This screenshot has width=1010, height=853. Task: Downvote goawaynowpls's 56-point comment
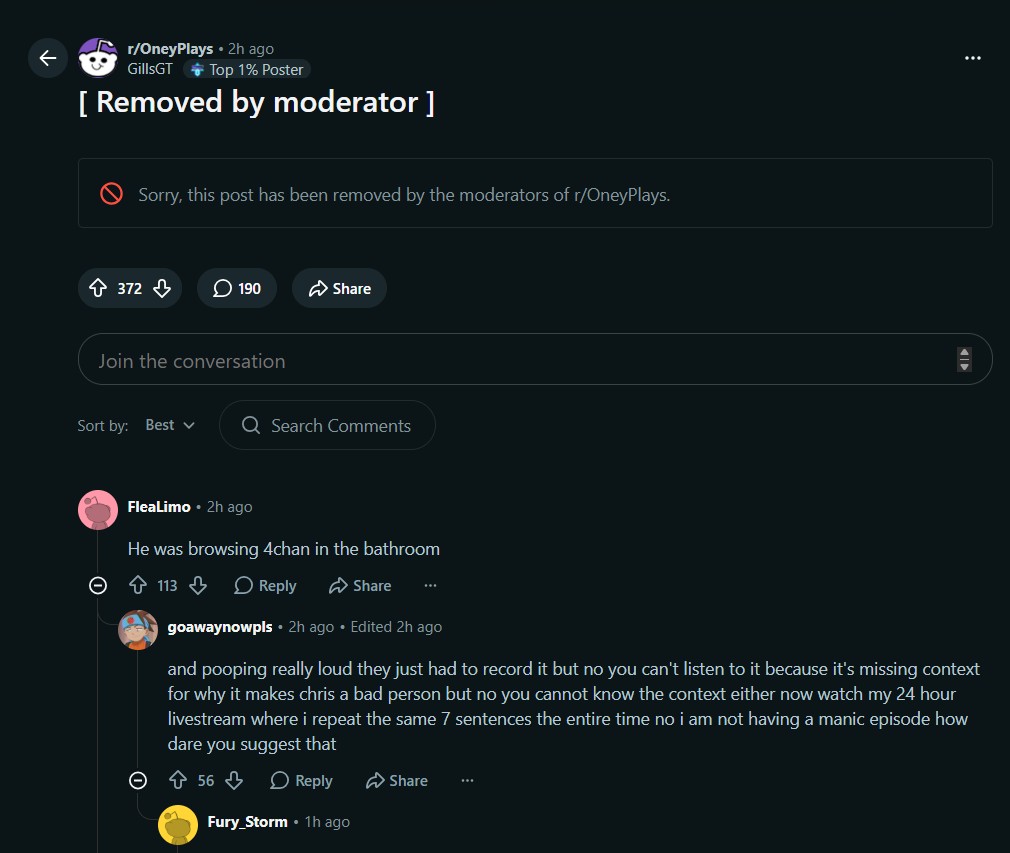click(234, 780)
